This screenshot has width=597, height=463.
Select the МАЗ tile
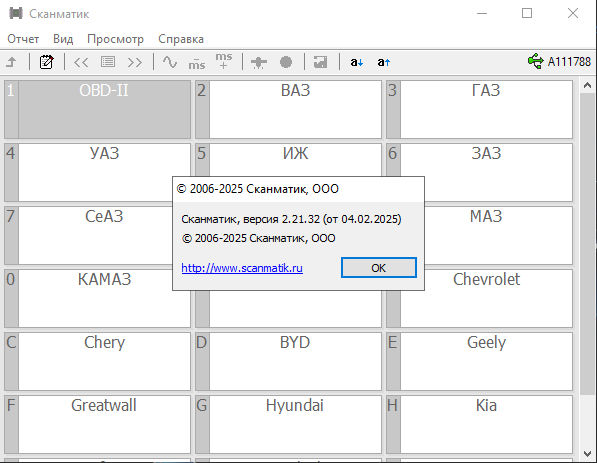pos(499,235)
